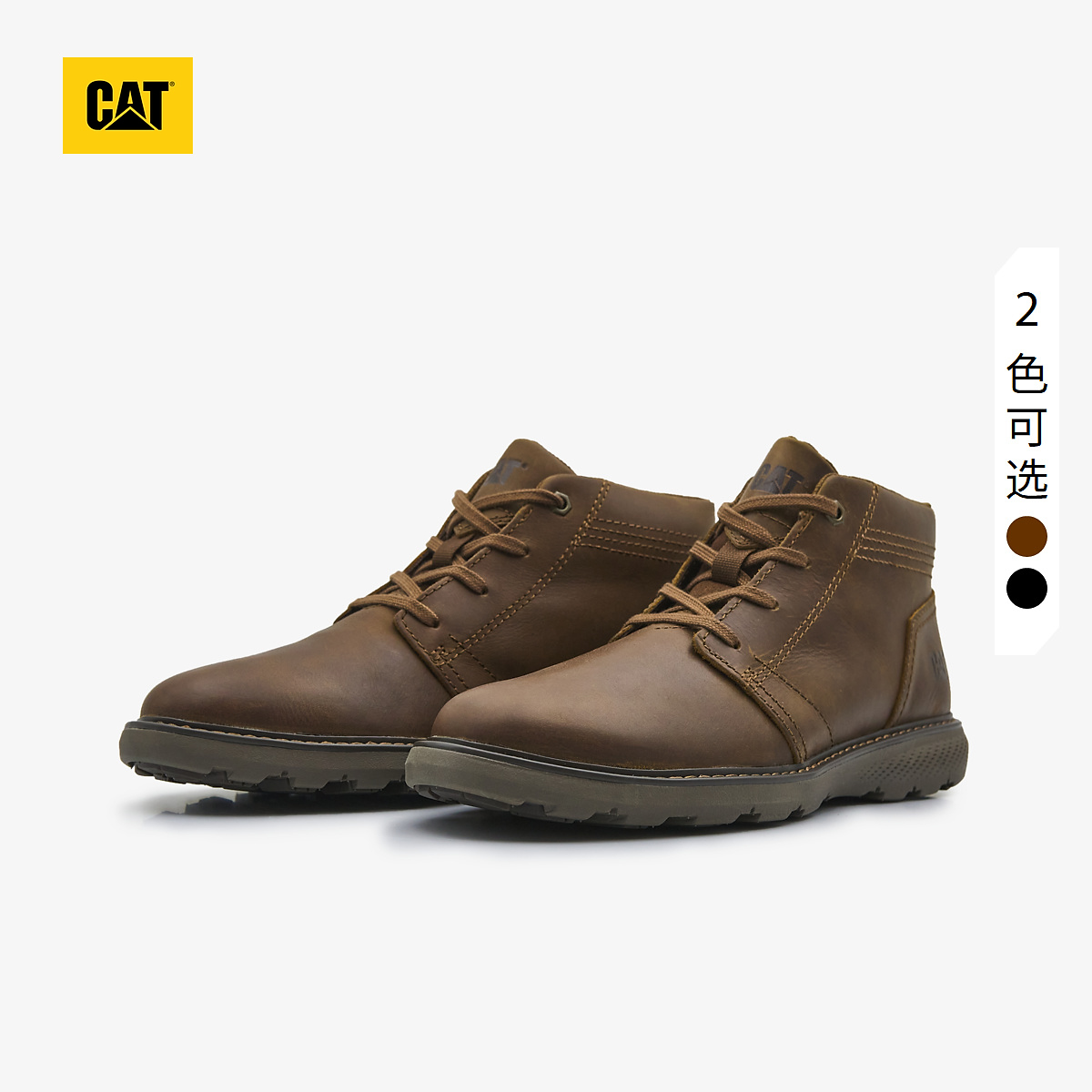The image size is (1092, 1092).
Task: Click the 选 character on the tag
Action: 1026,479
